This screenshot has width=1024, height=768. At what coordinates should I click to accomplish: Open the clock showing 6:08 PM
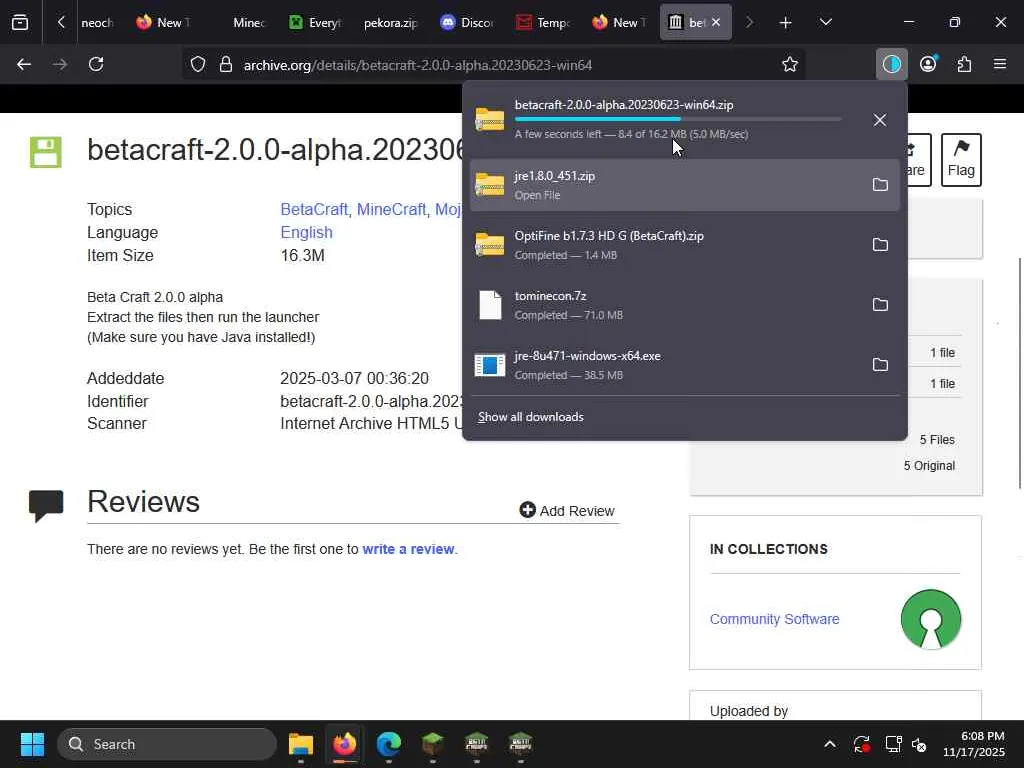click(x=974, y=744)
